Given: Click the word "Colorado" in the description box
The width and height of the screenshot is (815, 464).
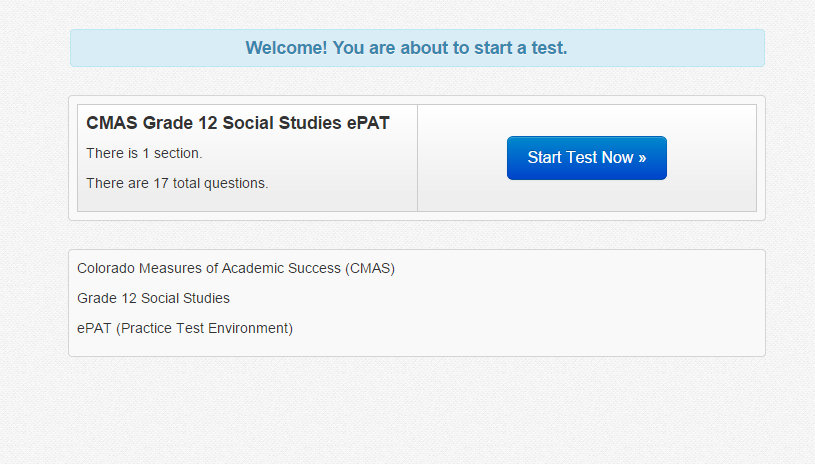Looking at the screenshot, I should tap(105, 269).
